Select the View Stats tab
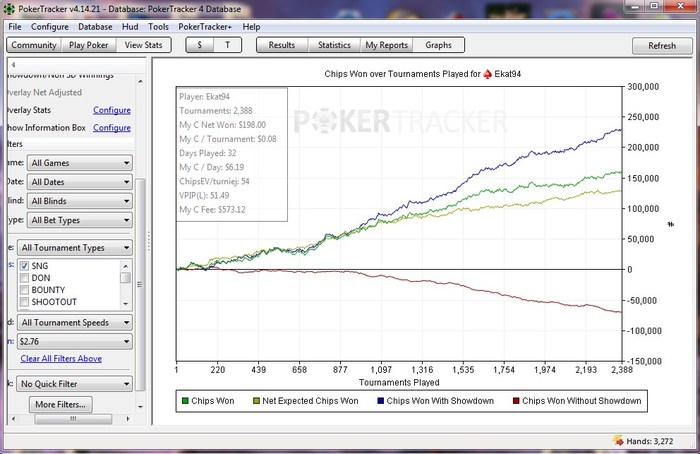Image resolution: width=700 pixels, height=454 pixels. click(x=143, y=45)
